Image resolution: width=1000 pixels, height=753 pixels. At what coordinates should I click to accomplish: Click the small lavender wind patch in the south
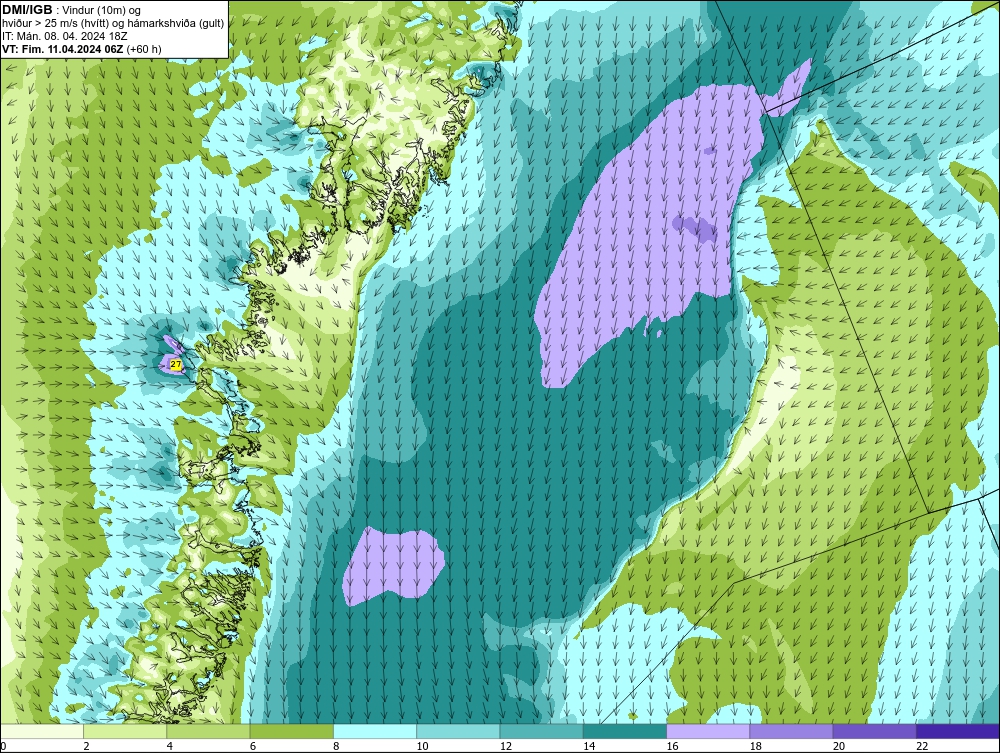tap(392, 565)
